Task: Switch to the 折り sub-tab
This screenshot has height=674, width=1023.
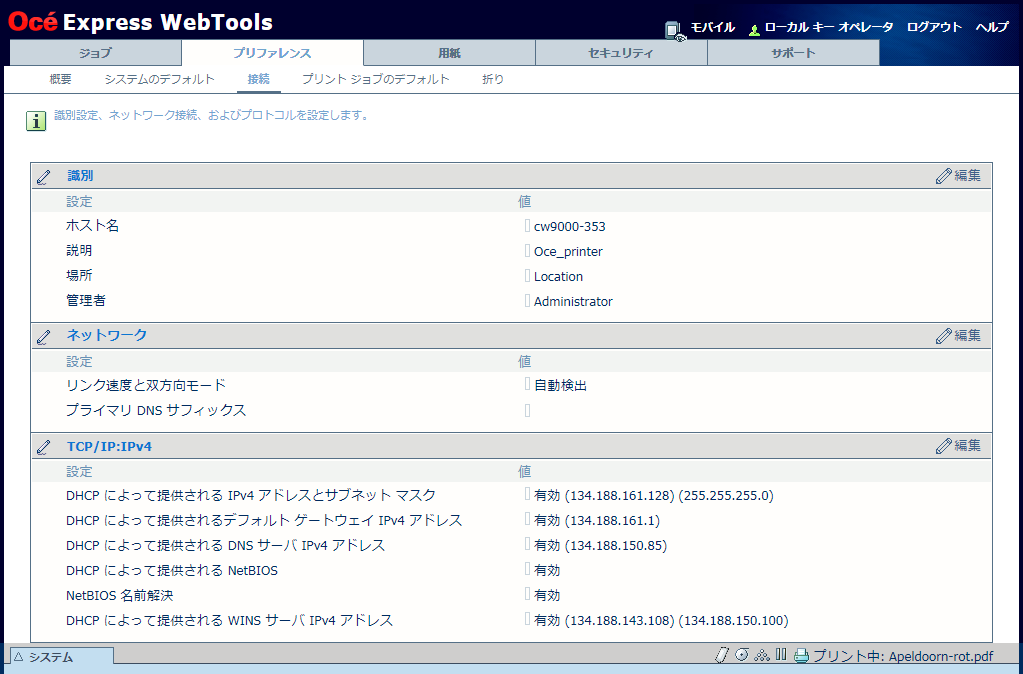Action: point(493,79)
